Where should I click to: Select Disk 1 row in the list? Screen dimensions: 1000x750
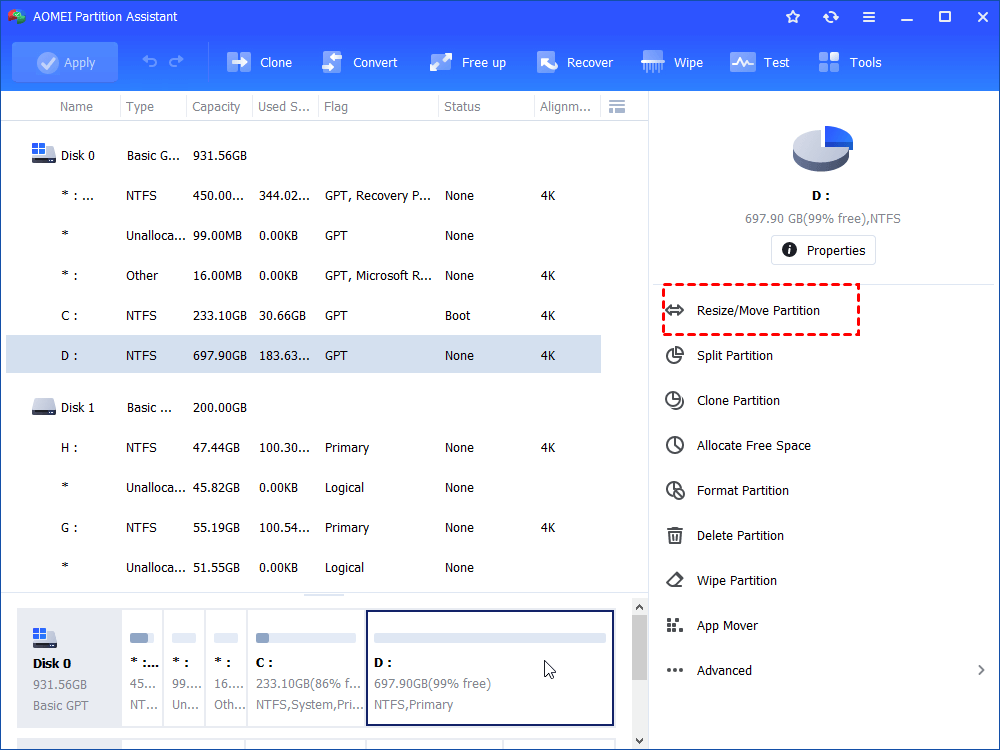[304, 408]
